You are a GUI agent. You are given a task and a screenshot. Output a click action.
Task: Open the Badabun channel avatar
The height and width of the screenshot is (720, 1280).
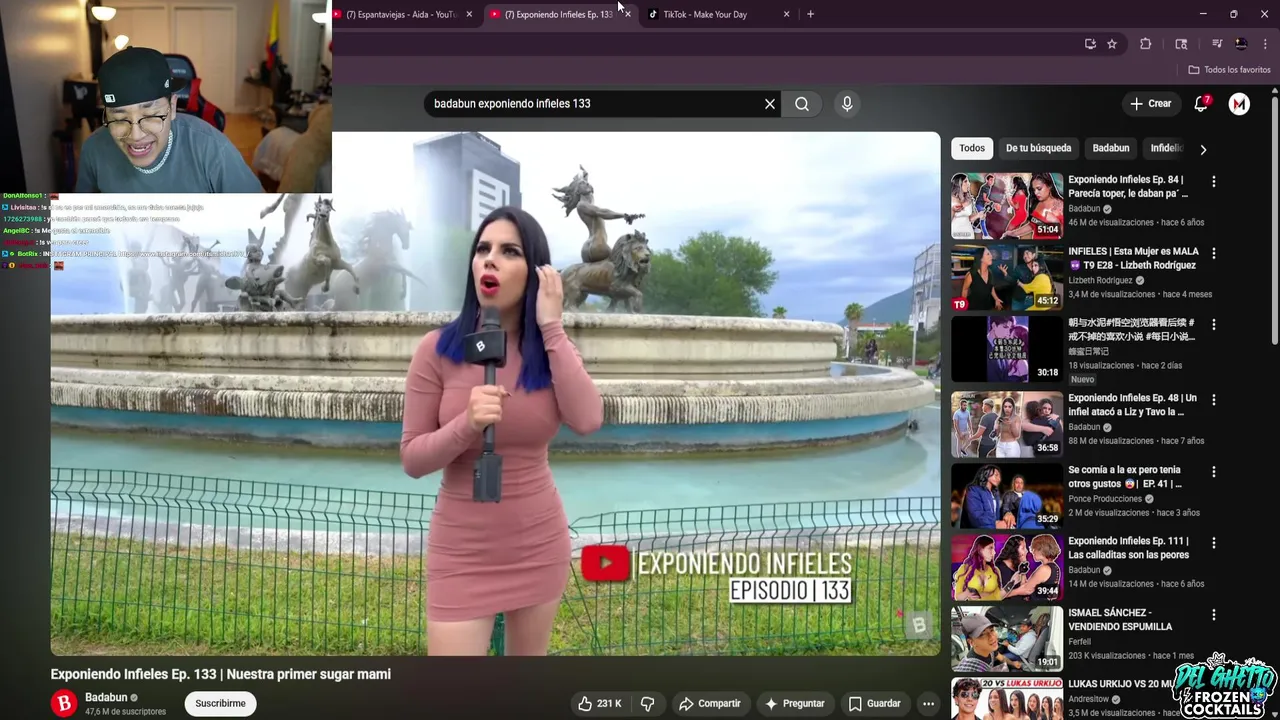pos(64,704)
